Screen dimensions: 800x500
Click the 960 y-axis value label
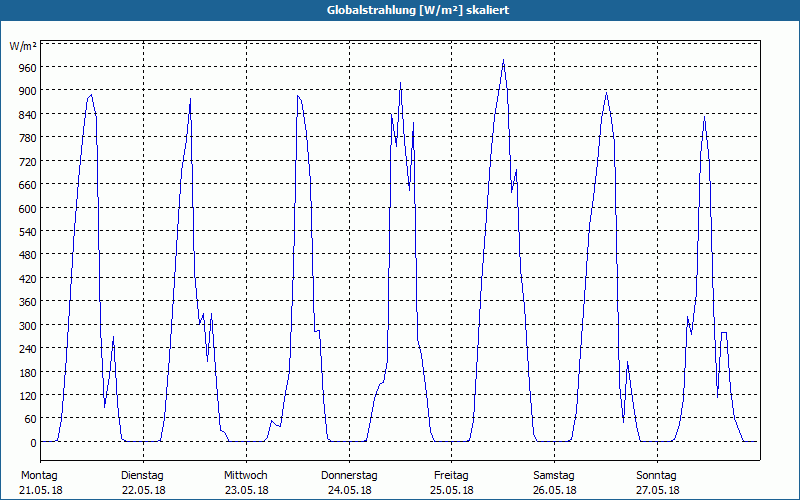tap(28, 67)
